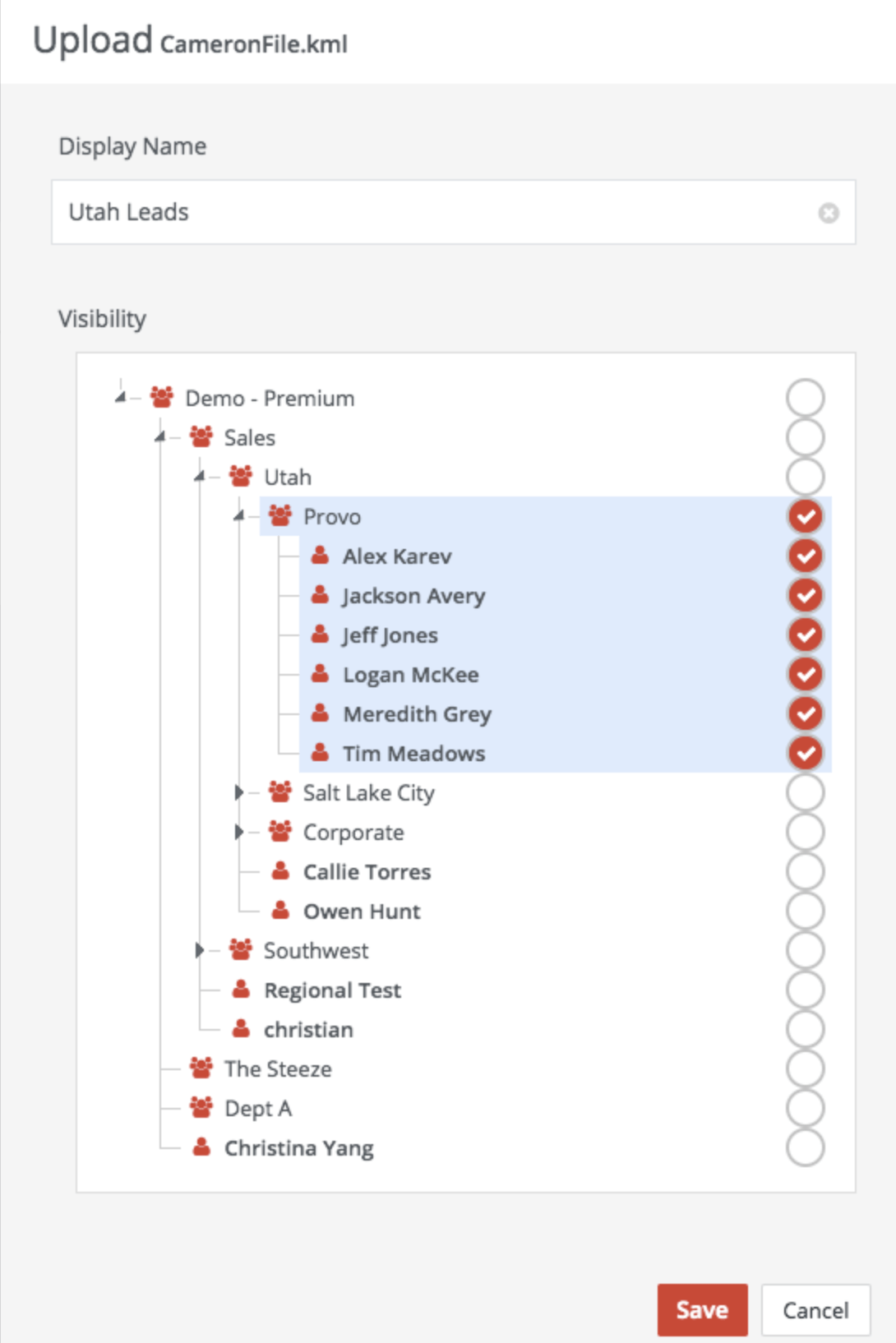Expand the Salt Lake City node
Screen dimensions: 896x1343
(238, 792)
